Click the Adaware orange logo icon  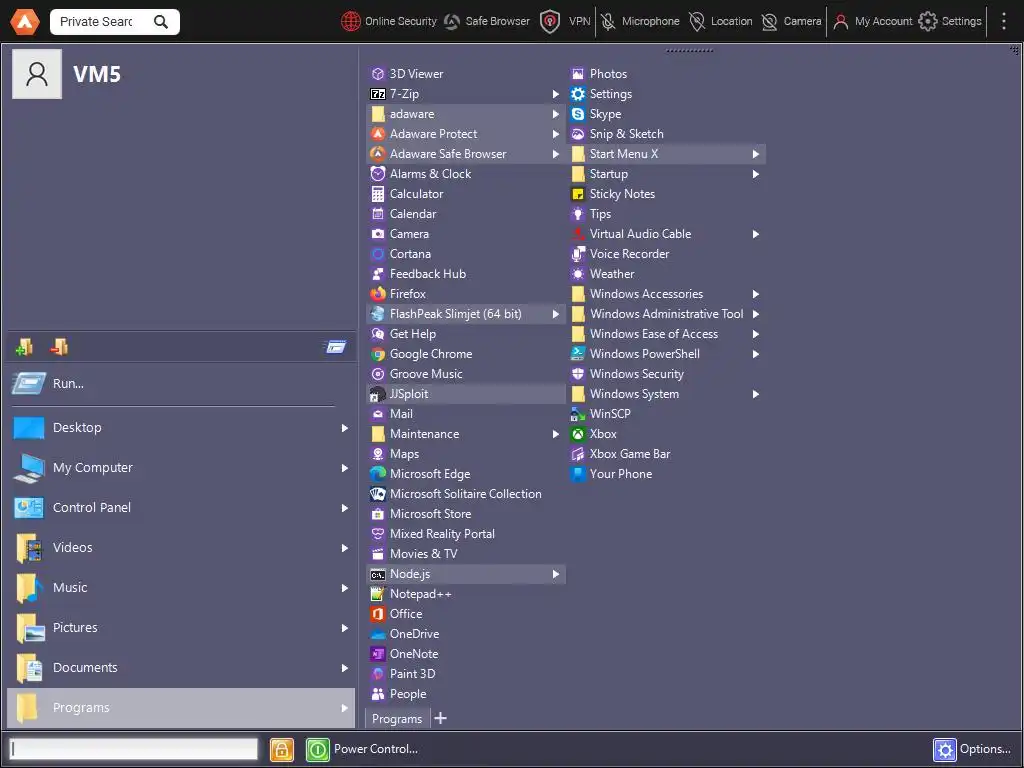pyautogui.click(x=25, y=22)
